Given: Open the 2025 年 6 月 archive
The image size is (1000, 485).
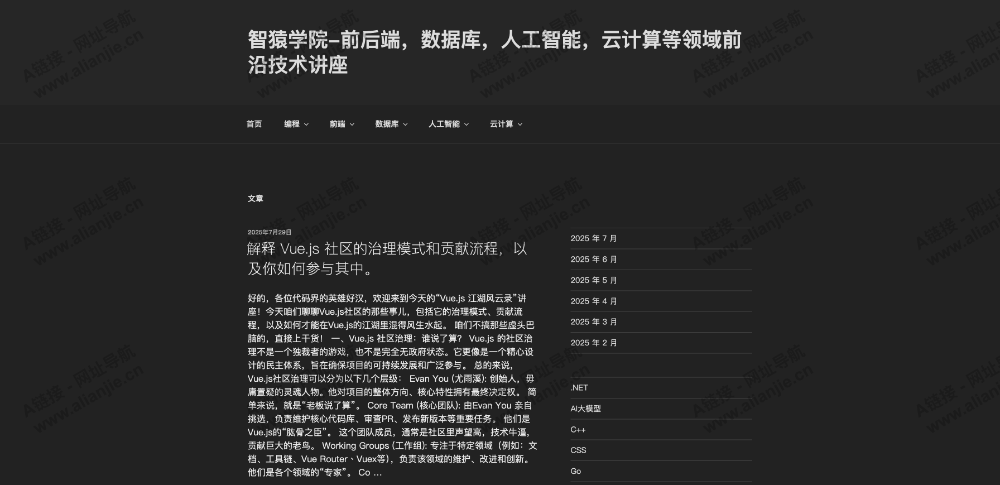Looking at the screenshot, I should point(594,260).
